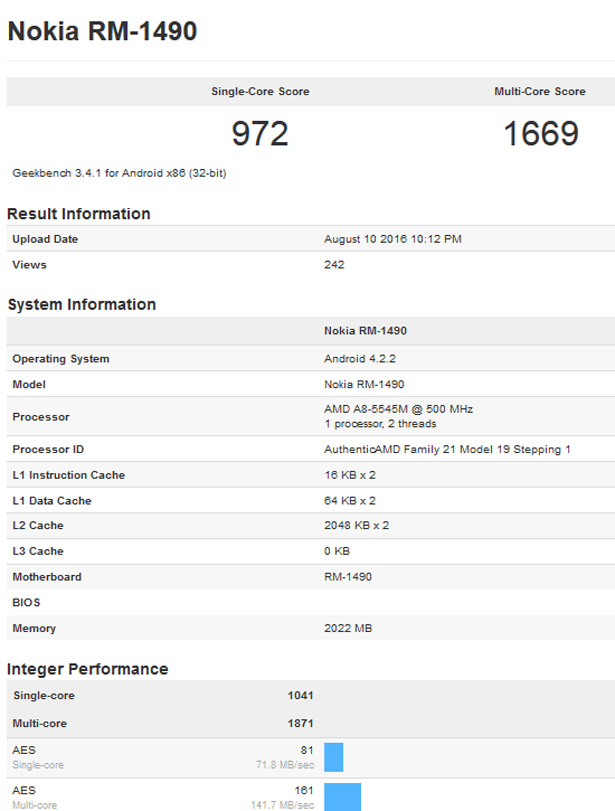The height and width of the screenshot is (811, 615).
Task: Click the AES single-core blue score bar
Action: [x=334, y=757]
